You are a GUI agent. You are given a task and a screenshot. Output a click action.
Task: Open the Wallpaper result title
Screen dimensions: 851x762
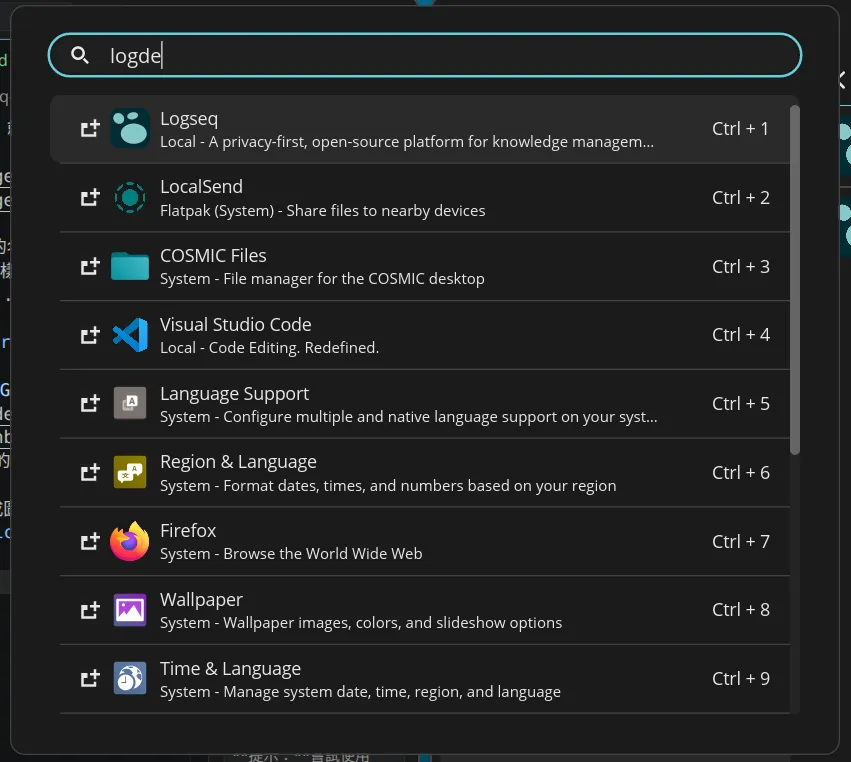coord(201,600)
